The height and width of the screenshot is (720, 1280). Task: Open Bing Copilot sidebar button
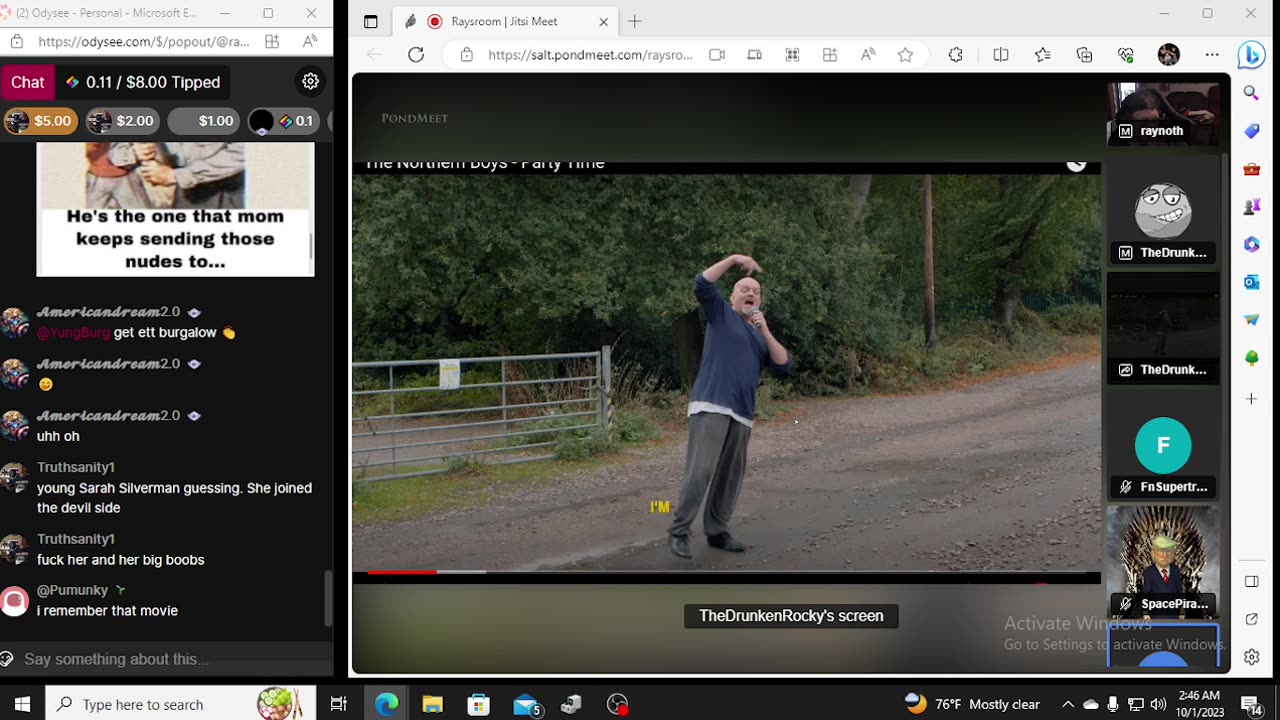pos(1251,56)
